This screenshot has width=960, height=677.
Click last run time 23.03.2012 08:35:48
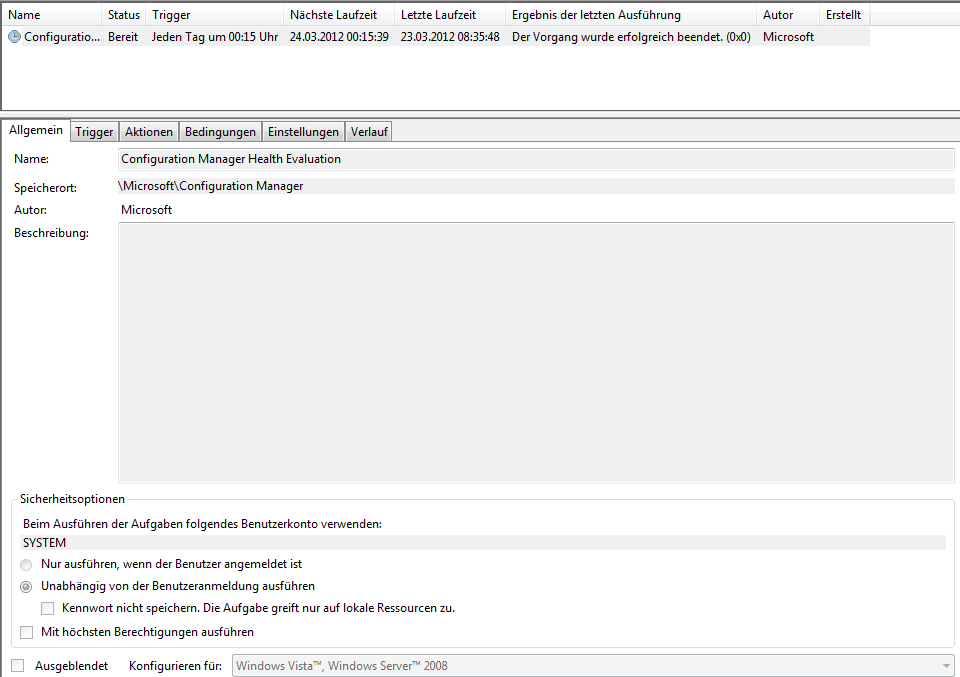click(x=450, y=37)
